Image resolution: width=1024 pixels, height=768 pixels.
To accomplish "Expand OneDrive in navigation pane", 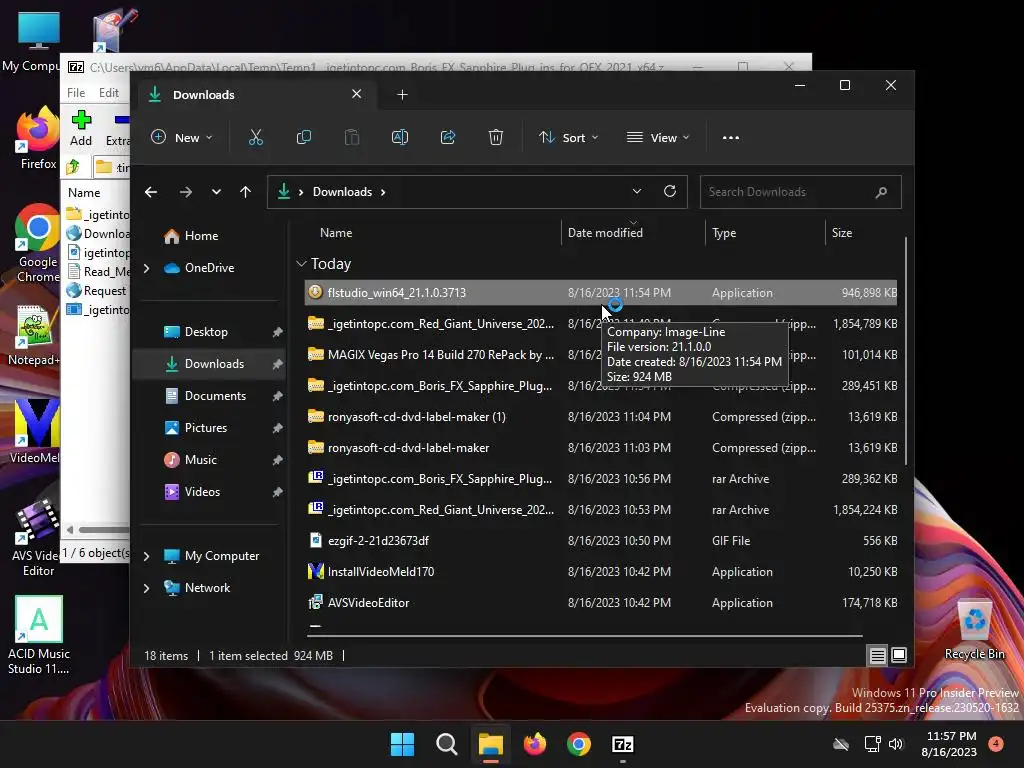I will [146, 268].
